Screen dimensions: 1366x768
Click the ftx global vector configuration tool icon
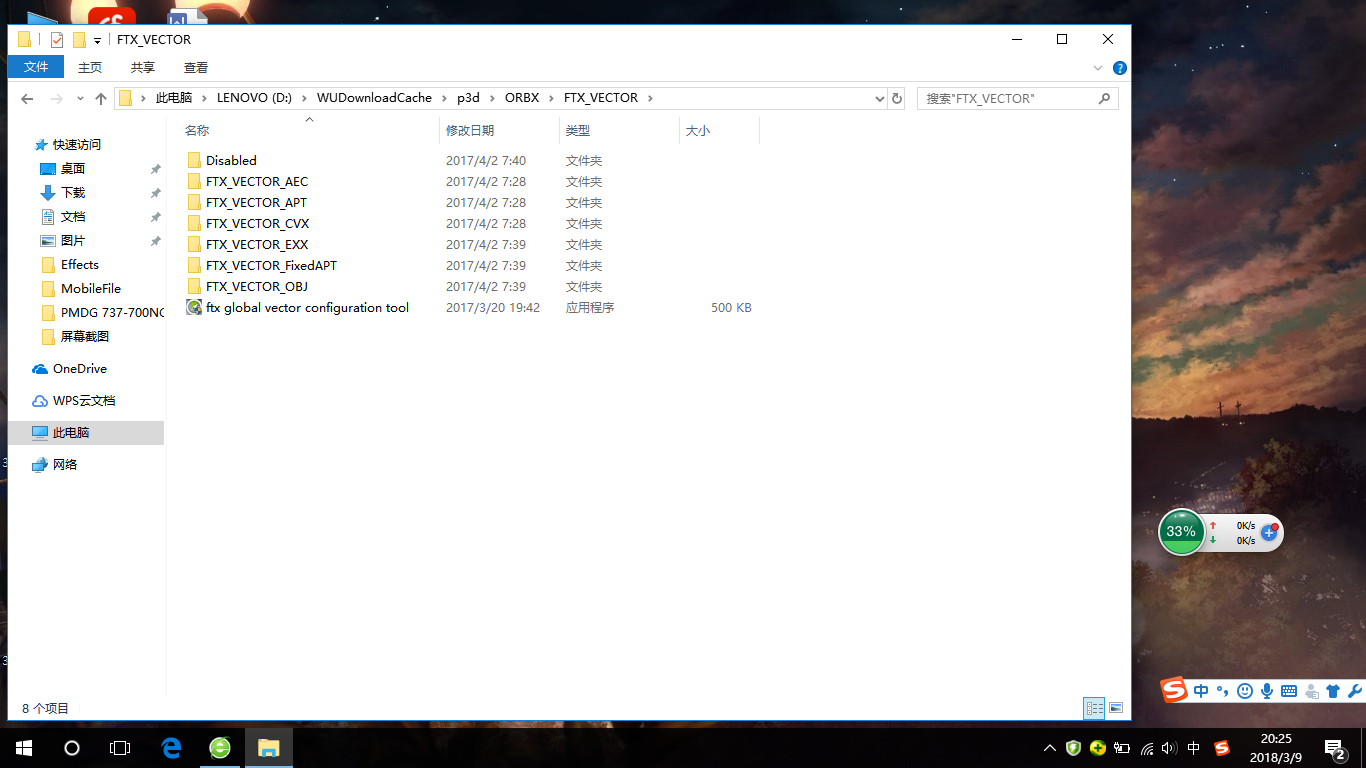(x=194, y=307)
